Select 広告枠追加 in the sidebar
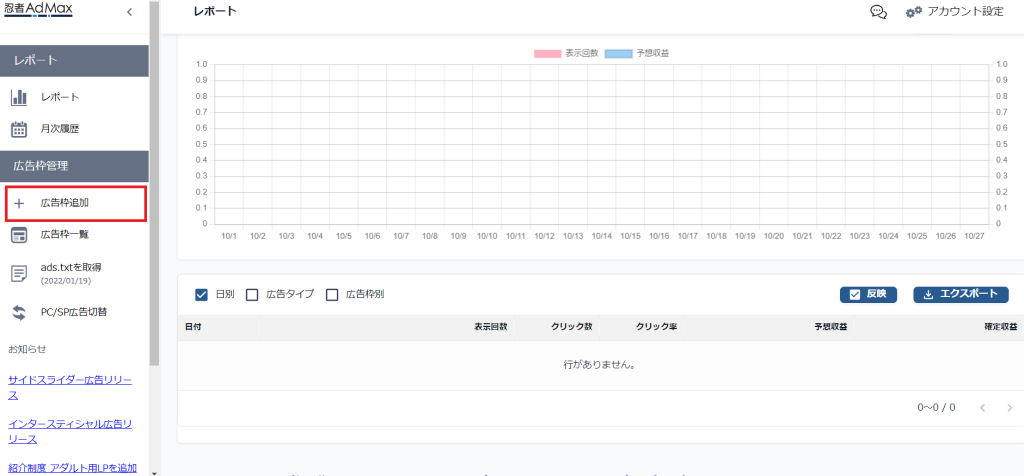 pyautogui.click(x=75, y=203)
